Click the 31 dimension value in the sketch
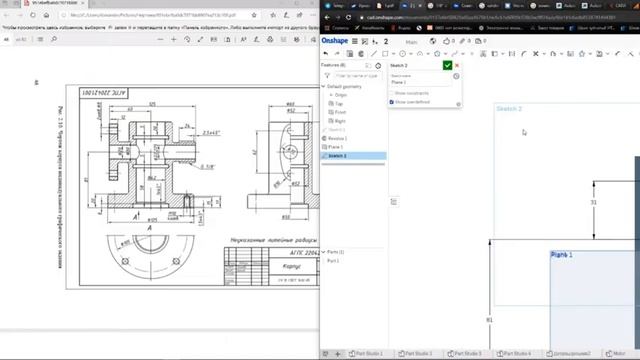Screen dimensions: 640x360 point(594,202)
